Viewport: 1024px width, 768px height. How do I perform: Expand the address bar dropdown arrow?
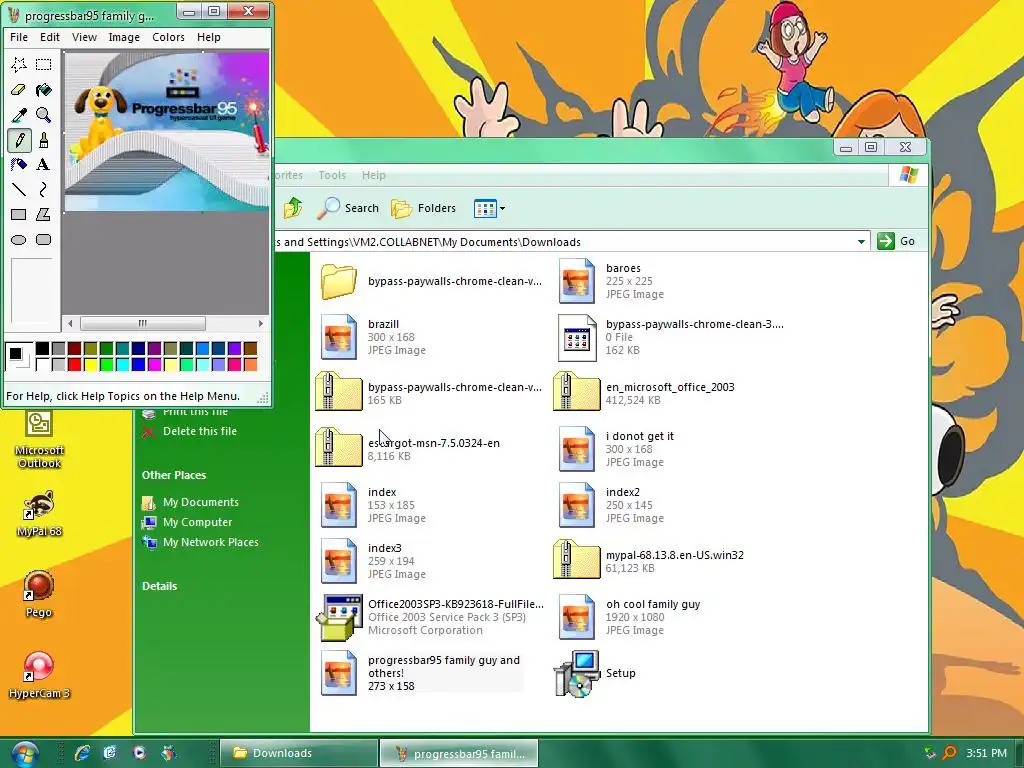[x=861, y=242]
